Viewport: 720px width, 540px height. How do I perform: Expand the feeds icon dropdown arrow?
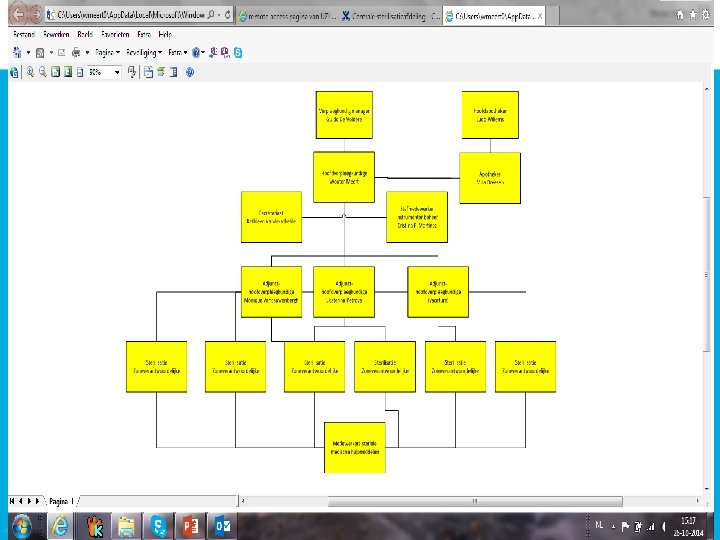51,53
